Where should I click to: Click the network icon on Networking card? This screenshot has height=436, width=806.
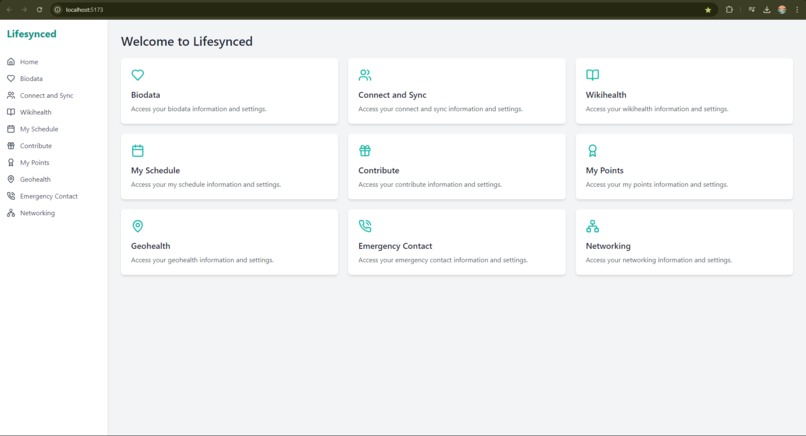pyautogui.click(x=593, y=226)
